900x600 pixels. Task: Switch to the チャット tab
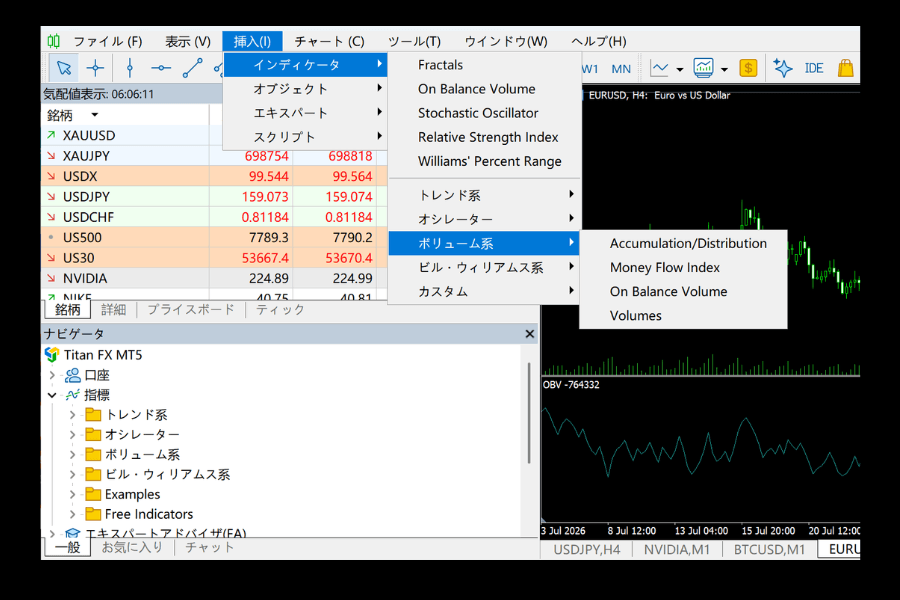[x=210, y=548]
